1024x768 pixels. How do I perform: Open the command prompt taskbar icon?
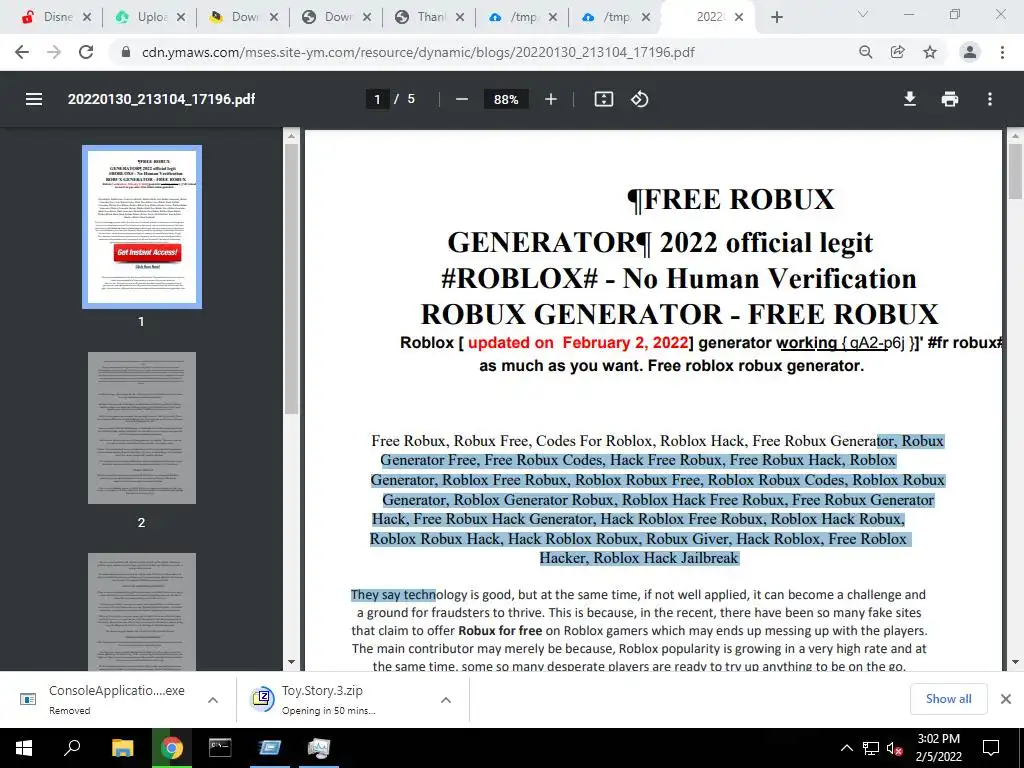click(220, 748)
